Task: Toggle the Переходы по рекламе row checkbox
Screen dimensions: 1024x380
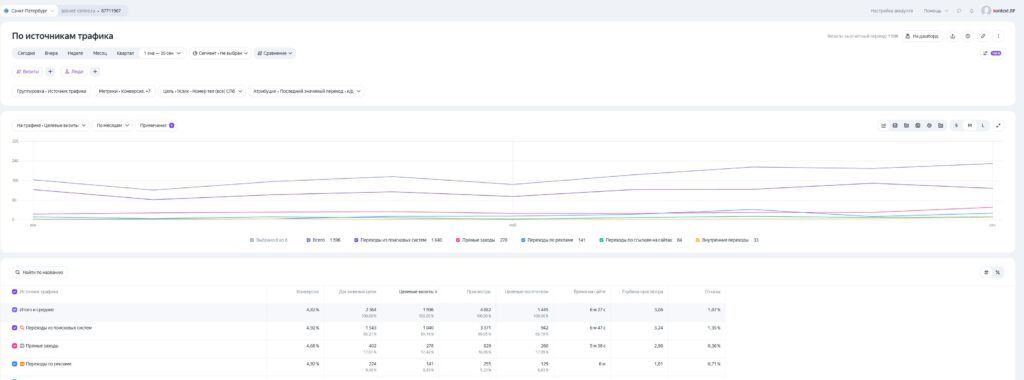Action: 15,364
